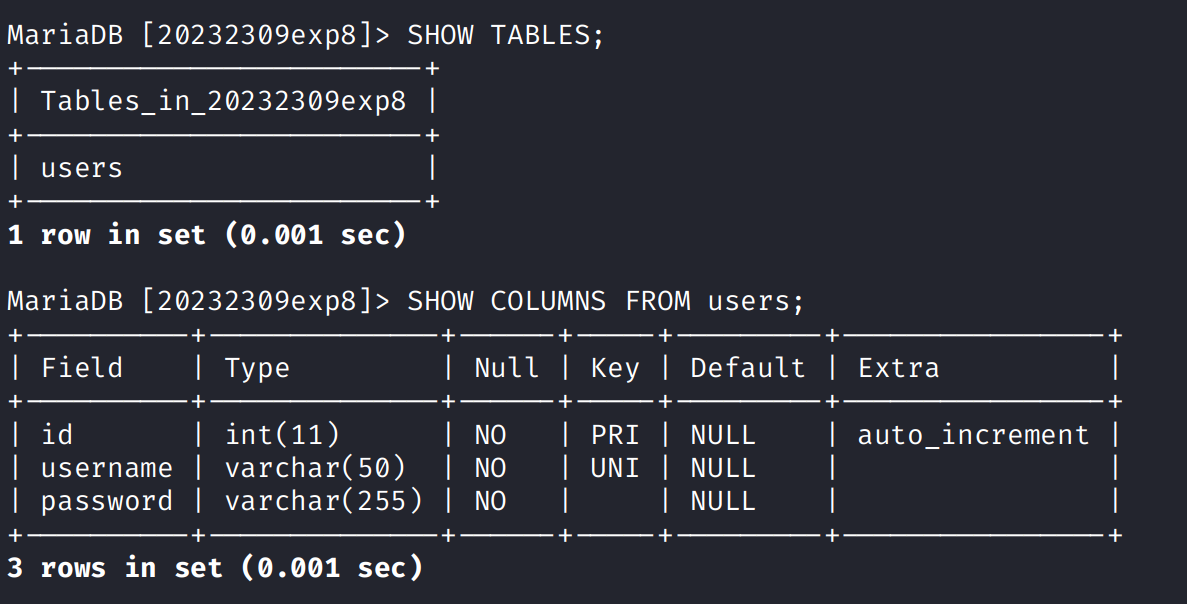Click the Null column header
Viewport: 1187px width, 604px height.
click(506, 368)
